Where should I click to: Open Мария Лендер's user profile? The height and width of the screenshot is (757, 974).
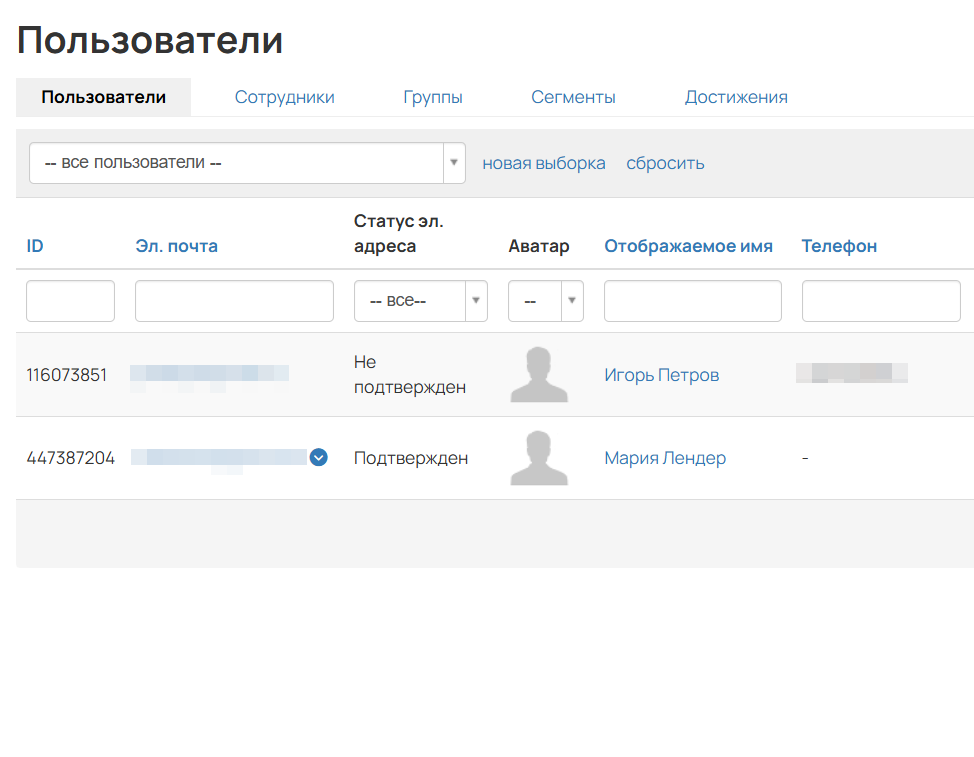point(664,457)
